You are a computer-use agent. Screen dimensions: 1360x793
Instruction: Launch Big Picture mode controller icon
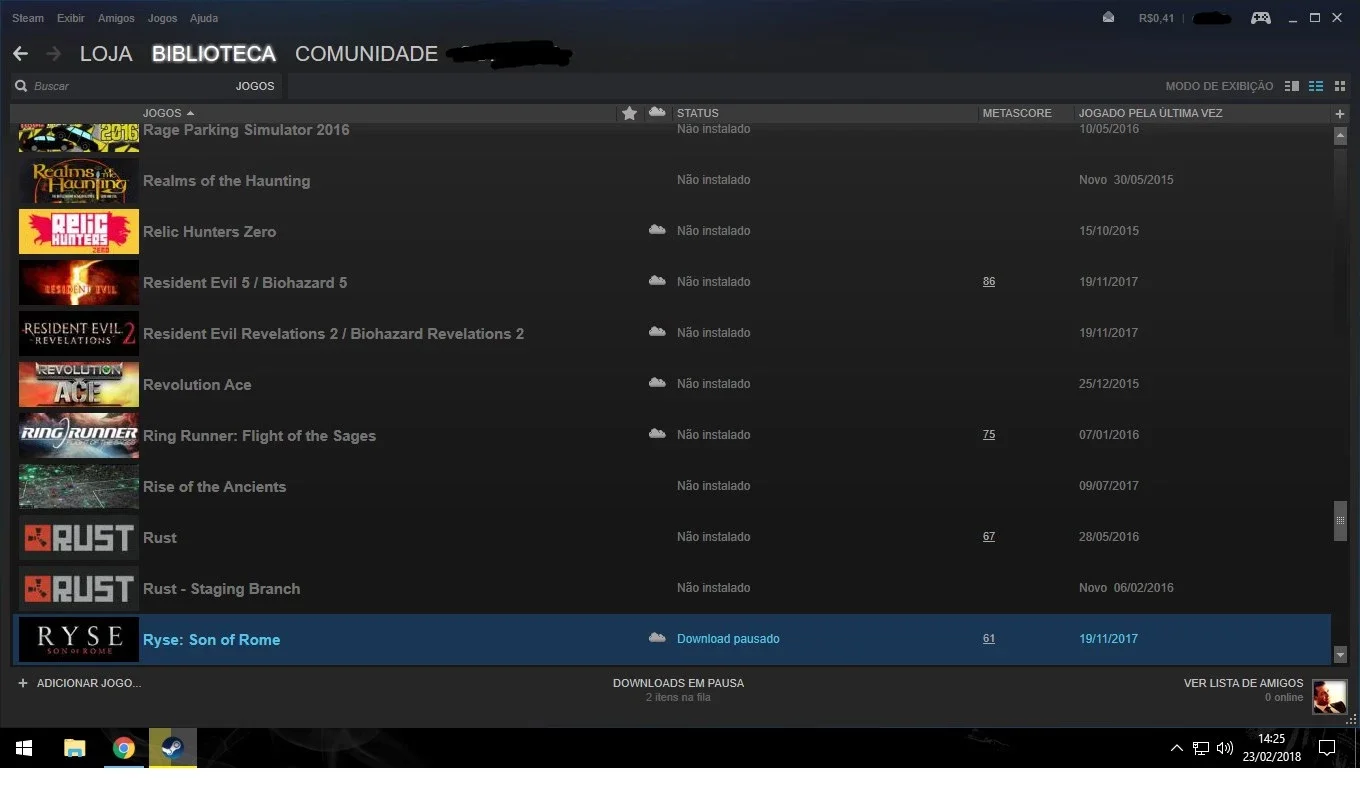pyautogui.click(x=1261, y=18)
